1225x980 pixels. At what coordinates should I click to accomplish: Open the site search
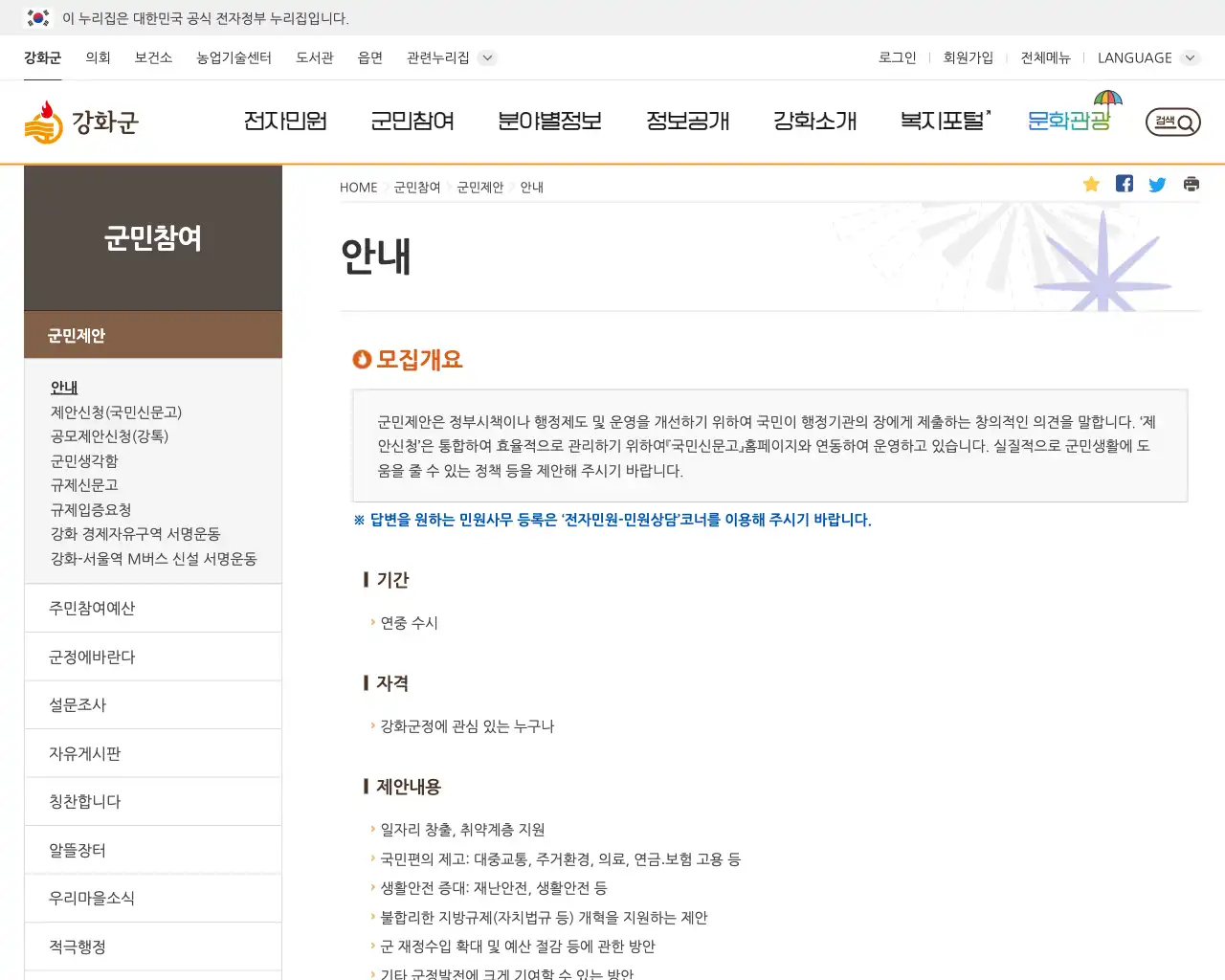(1171, 122)
